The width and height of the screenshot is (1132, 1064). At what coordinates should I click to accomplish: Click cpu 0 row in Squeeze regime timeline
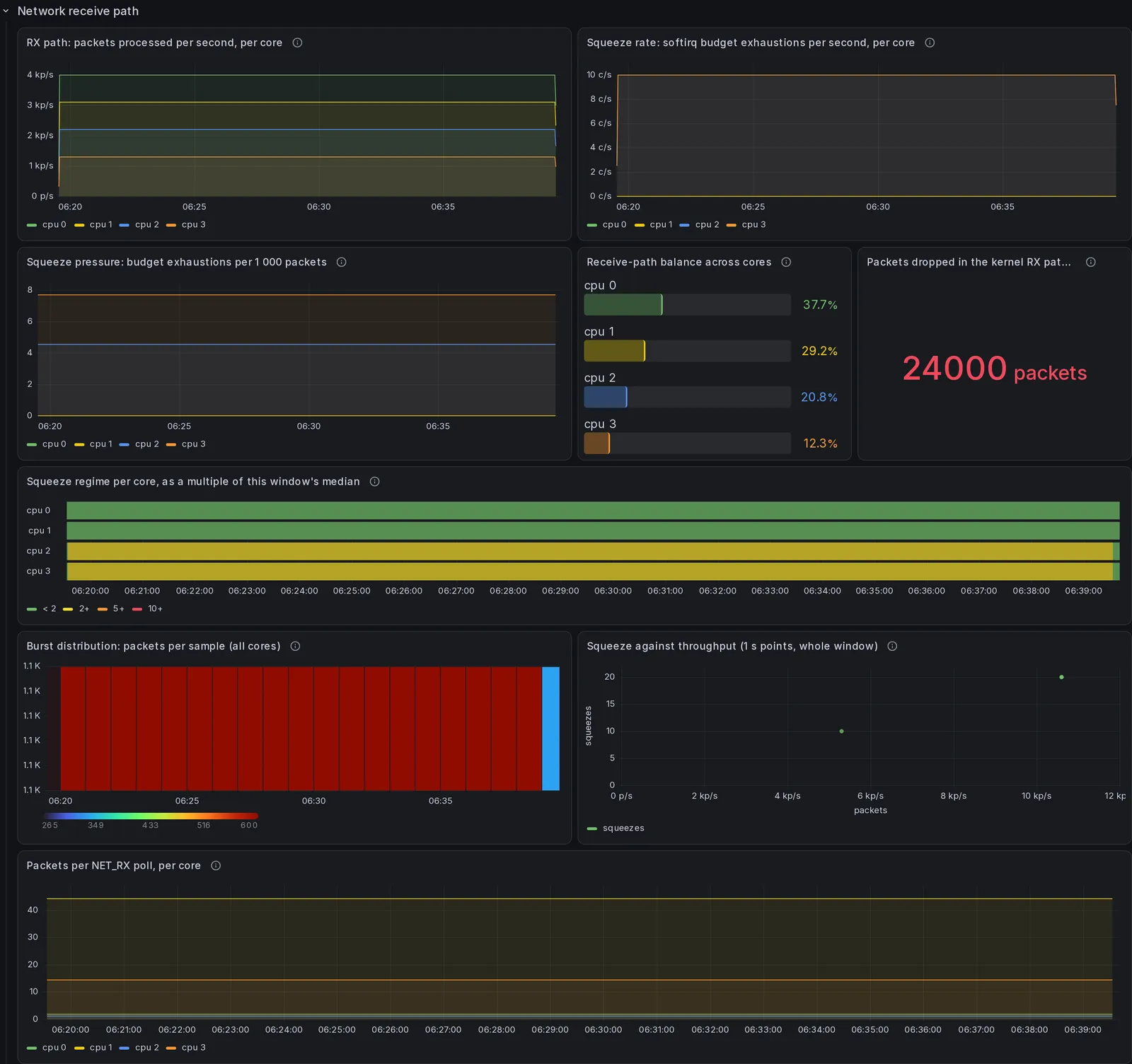click(x=593, y=511)
